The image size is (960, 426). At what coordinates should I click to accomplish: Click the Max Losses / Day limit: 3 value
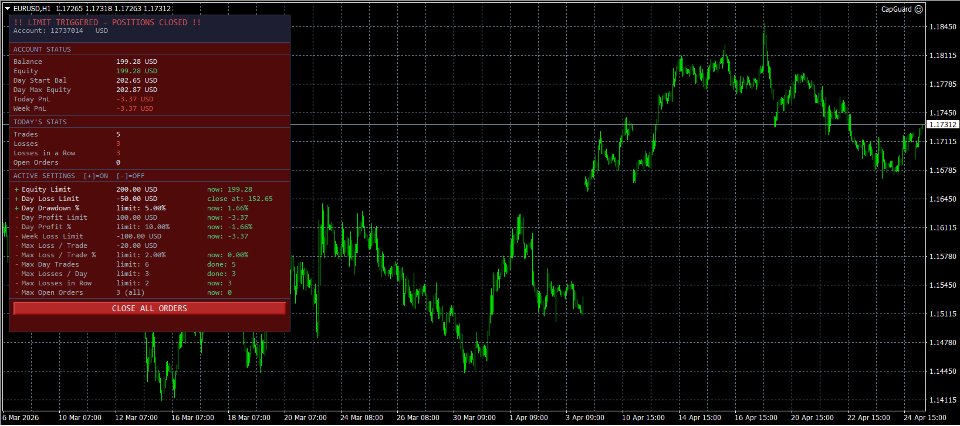point(132,274)
